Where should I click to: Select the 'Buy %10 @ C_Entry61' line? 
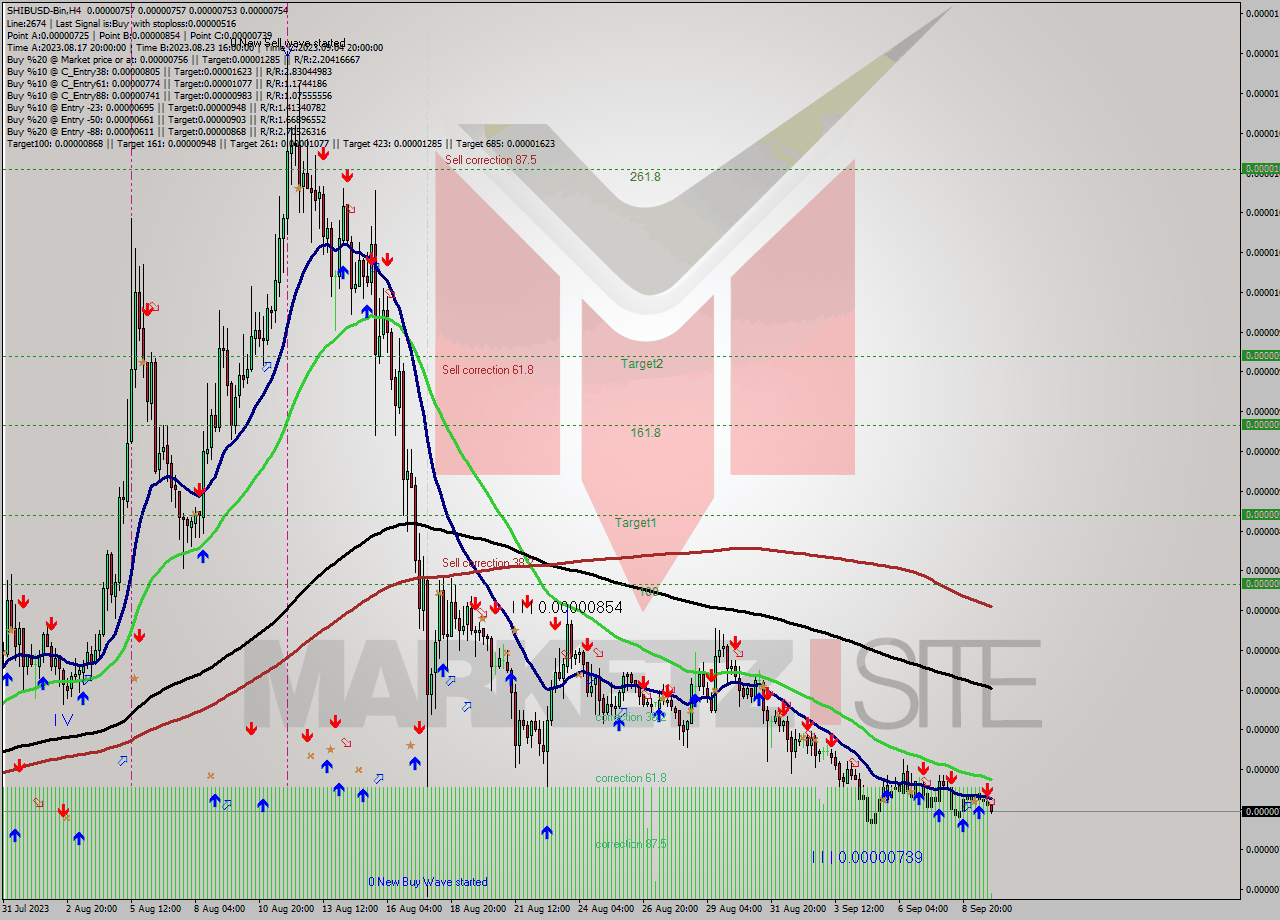click(x=167, y=83)
